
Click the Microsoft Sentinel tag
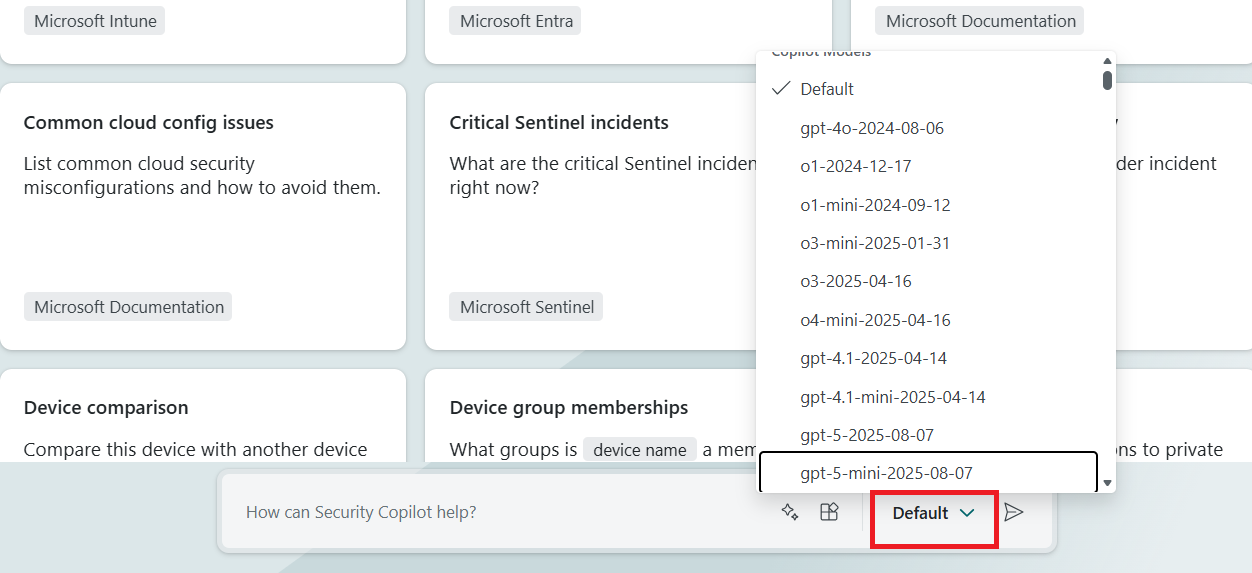527,307
